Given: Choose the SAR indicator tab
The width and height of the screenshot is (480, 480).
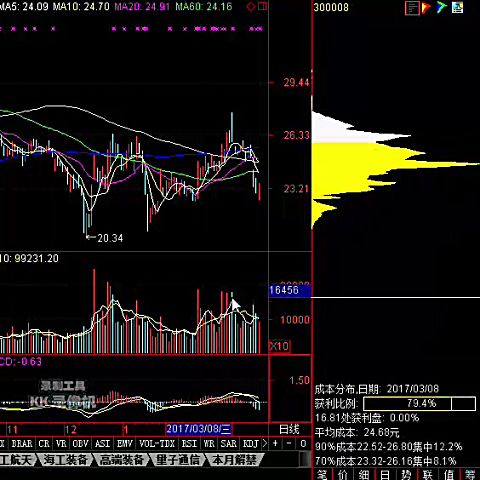Looking at the screenshot, I should [x=229, y=444].
